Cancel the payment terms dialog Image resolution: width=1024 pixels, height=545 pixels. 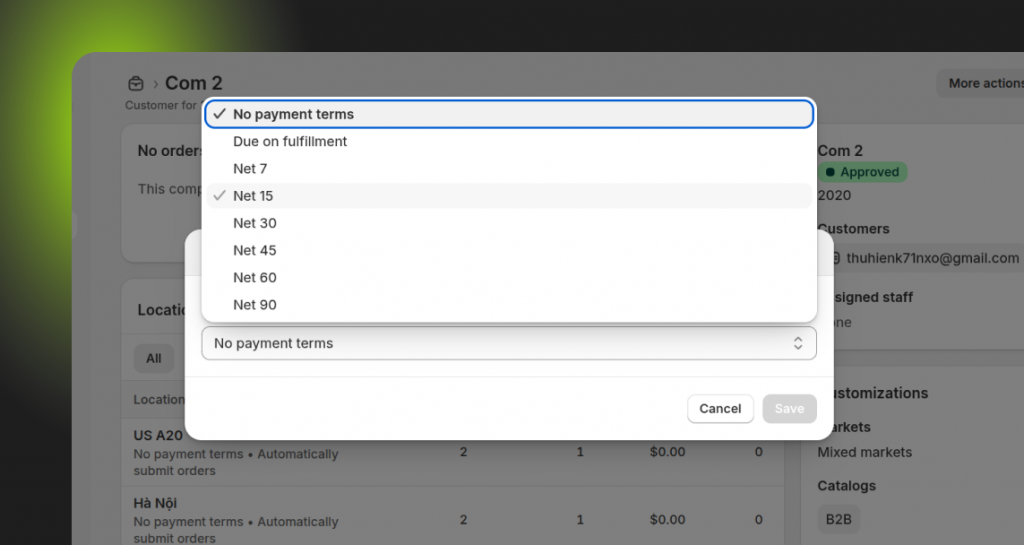720,409
